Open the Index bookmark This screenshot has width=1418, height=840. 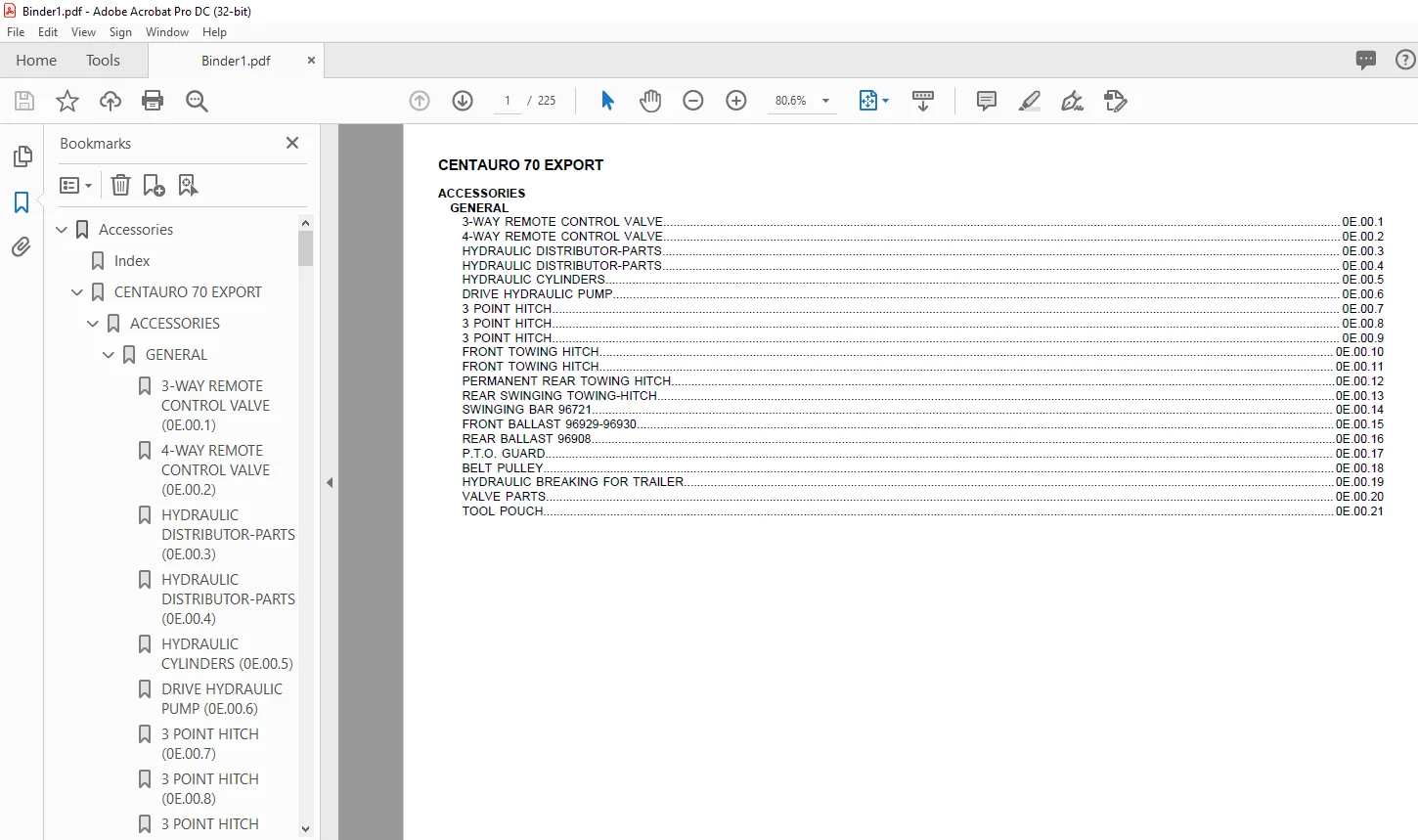coord(132,261)
